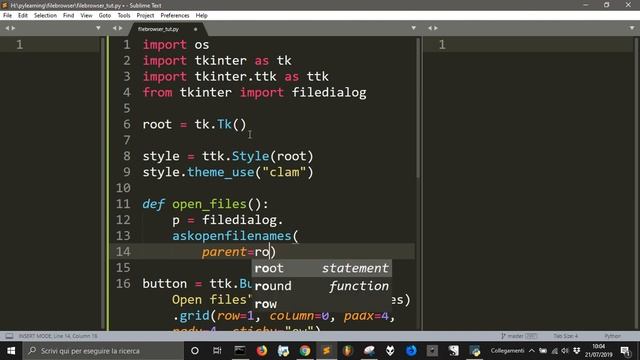Open the Edit menu

22,16
